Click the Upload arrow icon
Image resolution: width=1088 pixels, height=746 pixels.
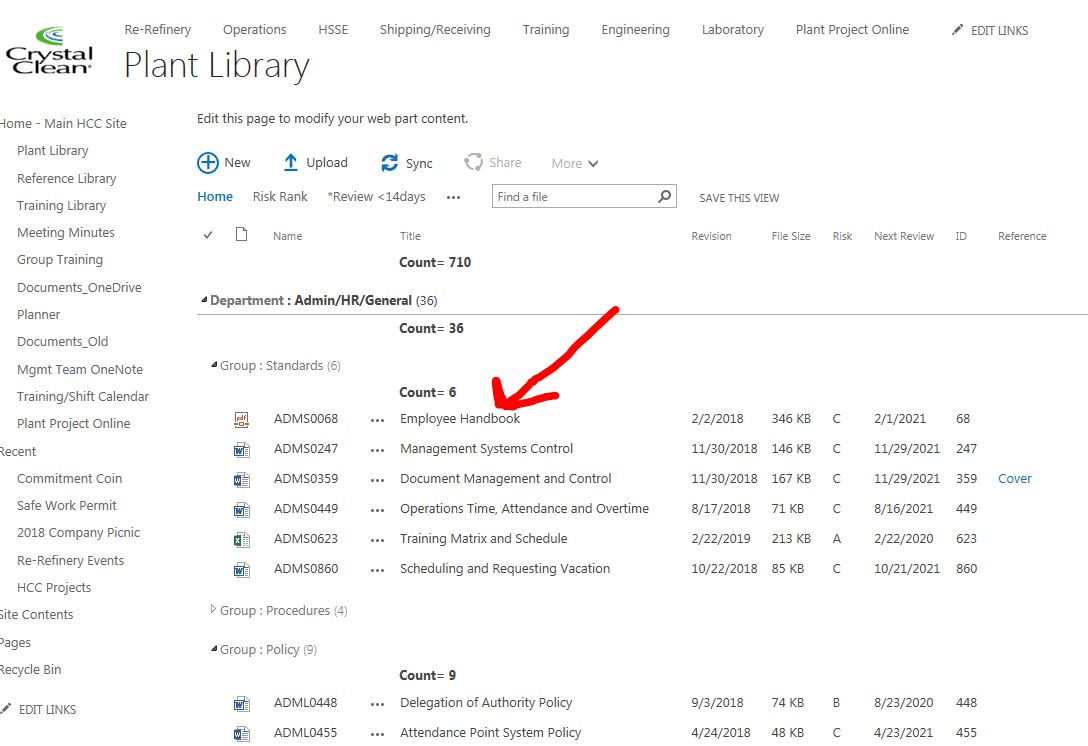click(291, 163)
